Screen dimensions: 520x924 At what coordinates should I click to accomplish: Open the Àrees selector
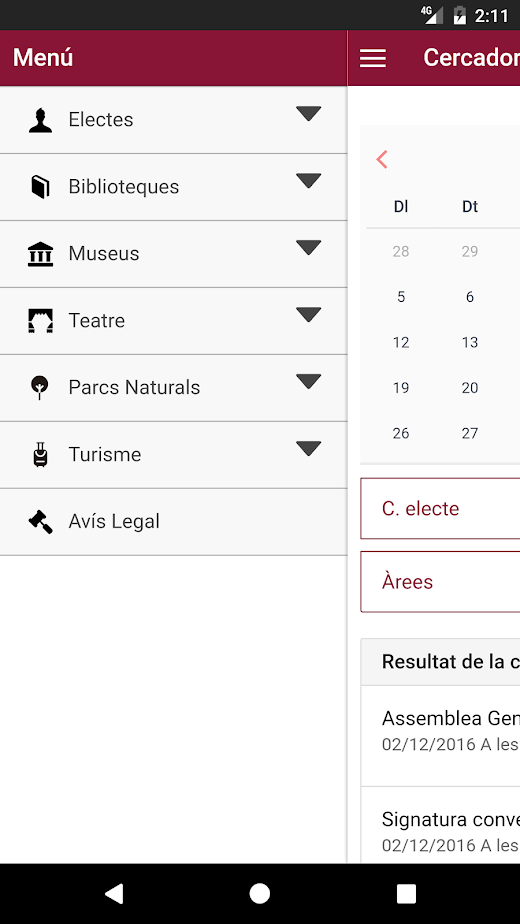440,582
